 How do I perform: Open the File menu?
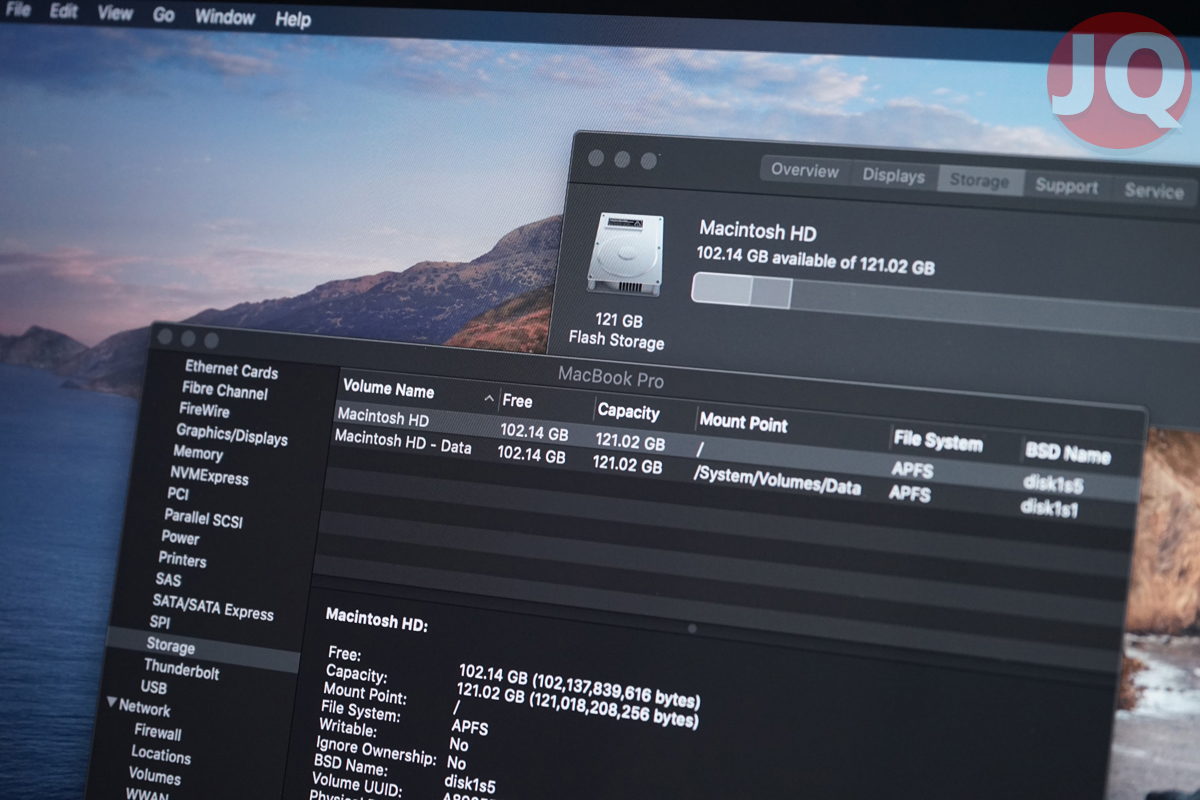(18, 10)
